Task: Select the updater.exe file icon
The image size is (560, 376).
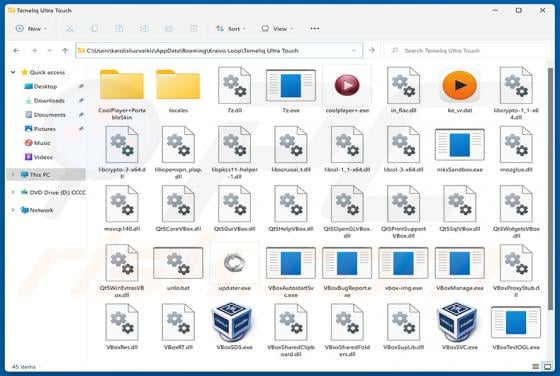Action: click(234, 263)
